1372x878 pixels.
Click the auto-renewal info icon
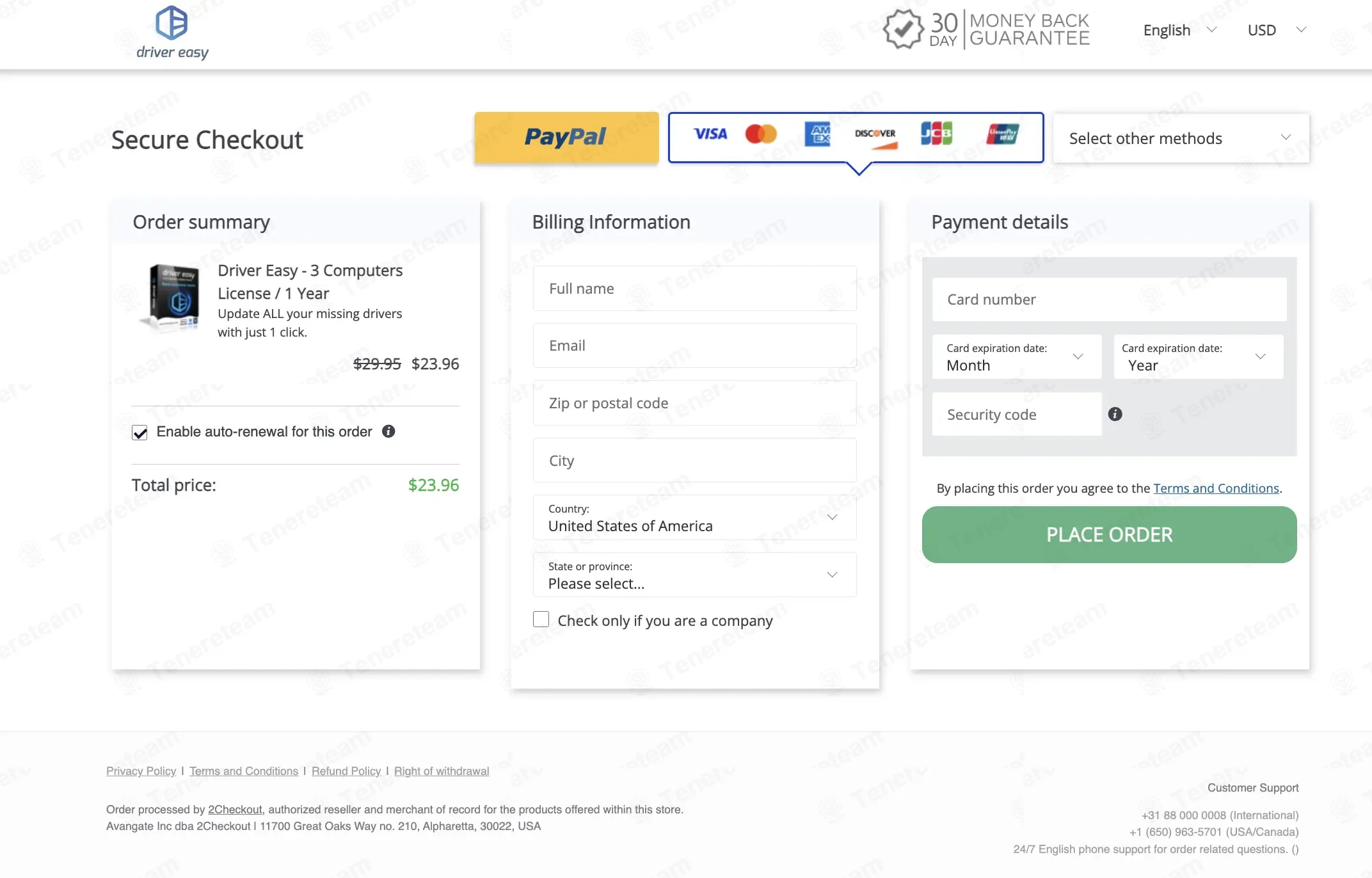(388, 431)
